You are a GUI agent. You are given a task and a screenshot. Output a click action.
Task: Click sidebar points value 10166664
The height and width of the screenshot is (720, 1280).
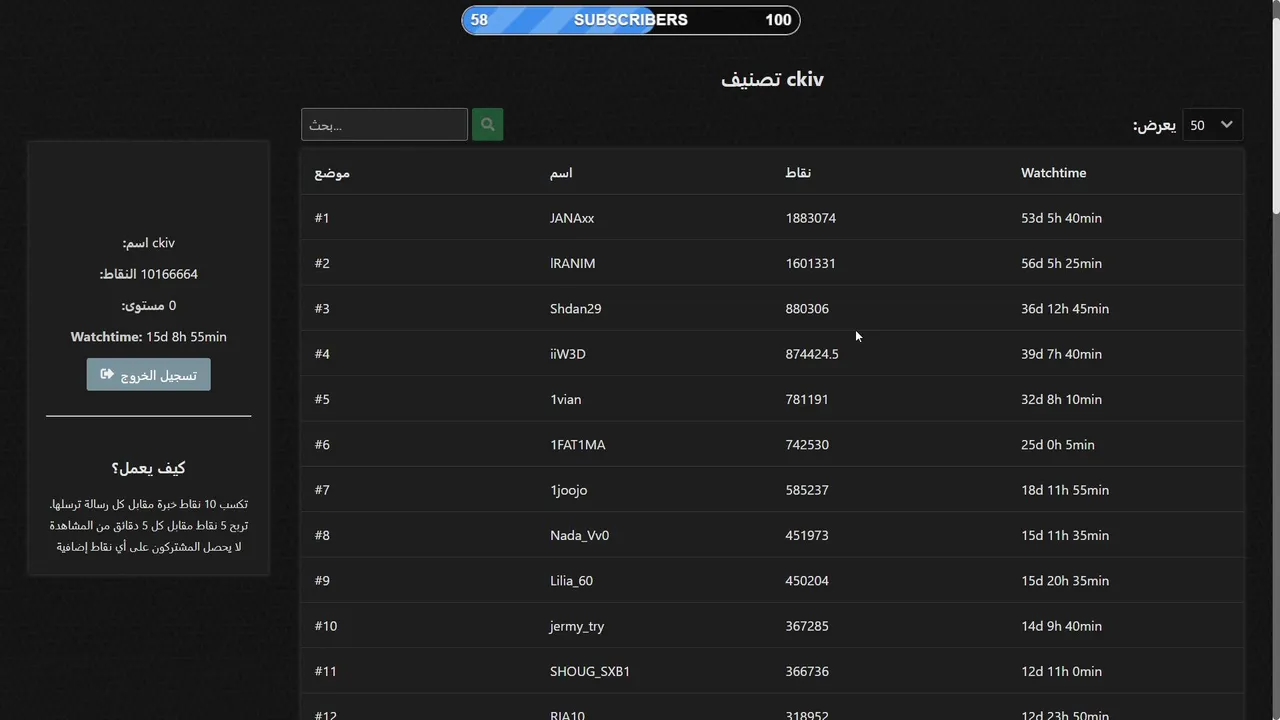(169, 274)
